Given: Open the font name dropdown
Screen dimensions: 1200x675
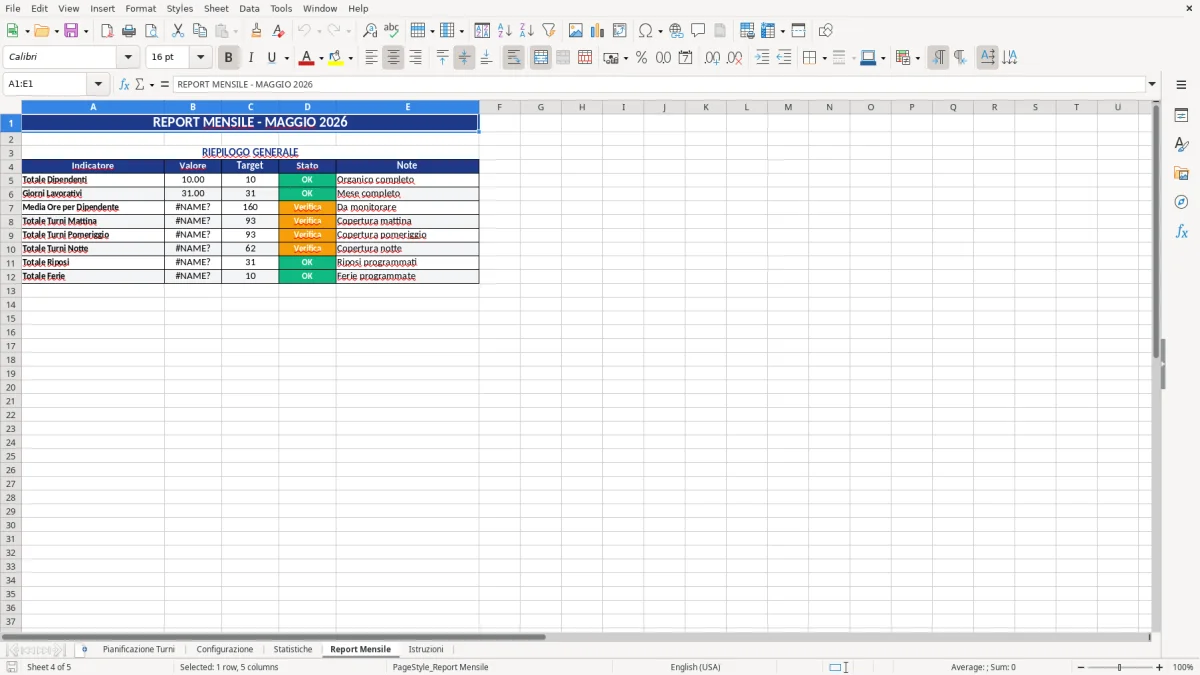Looking at the screenshot, I should 128,58.
